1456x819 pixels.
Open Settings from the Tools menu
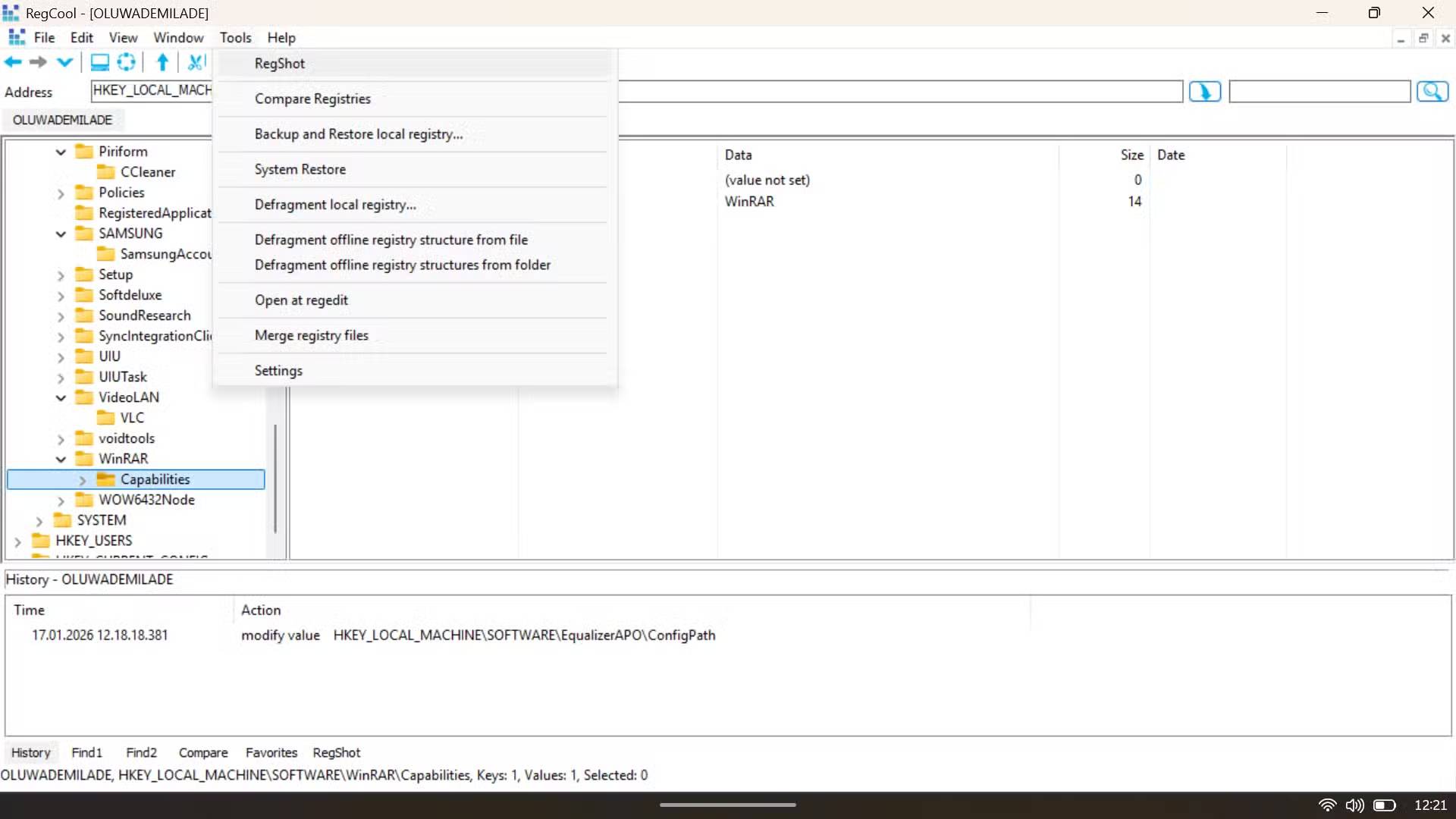[278, 370]
